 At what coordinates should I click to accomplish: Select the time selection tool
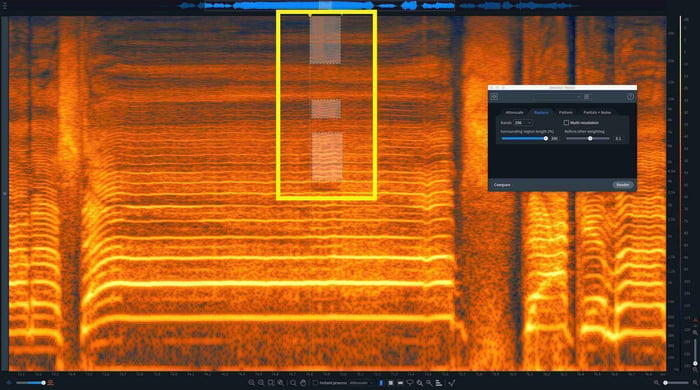(x=381, y=383)
